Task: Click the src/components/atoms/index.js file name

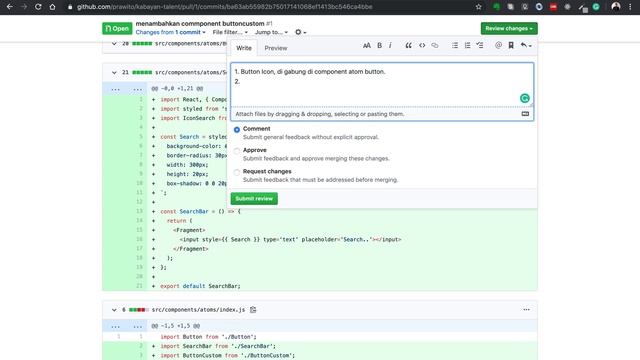Action: pos(198,310)
